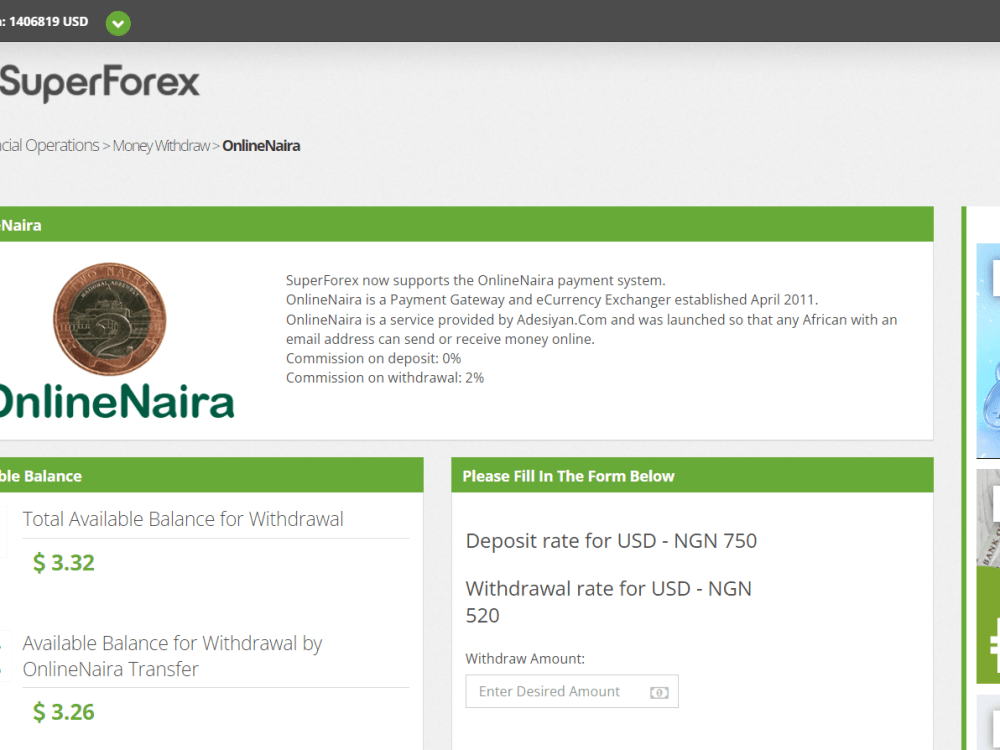The image size is (1000, 750).
Task: Select the total balance value $ 3.32
Action: (x=64, y=562)
